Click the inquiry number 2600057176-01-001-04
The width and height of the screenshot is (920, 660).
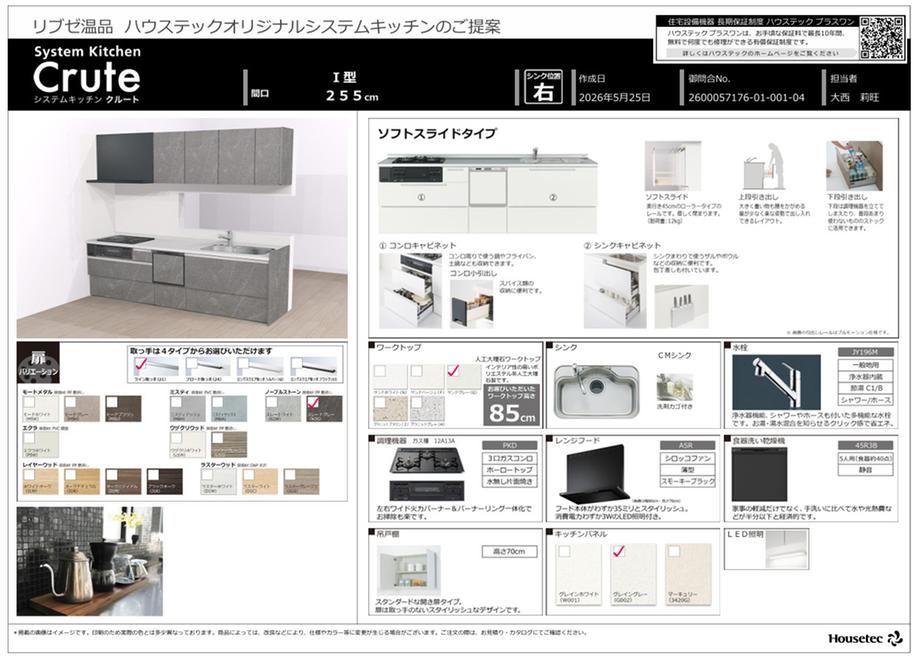tap(746, 98)
